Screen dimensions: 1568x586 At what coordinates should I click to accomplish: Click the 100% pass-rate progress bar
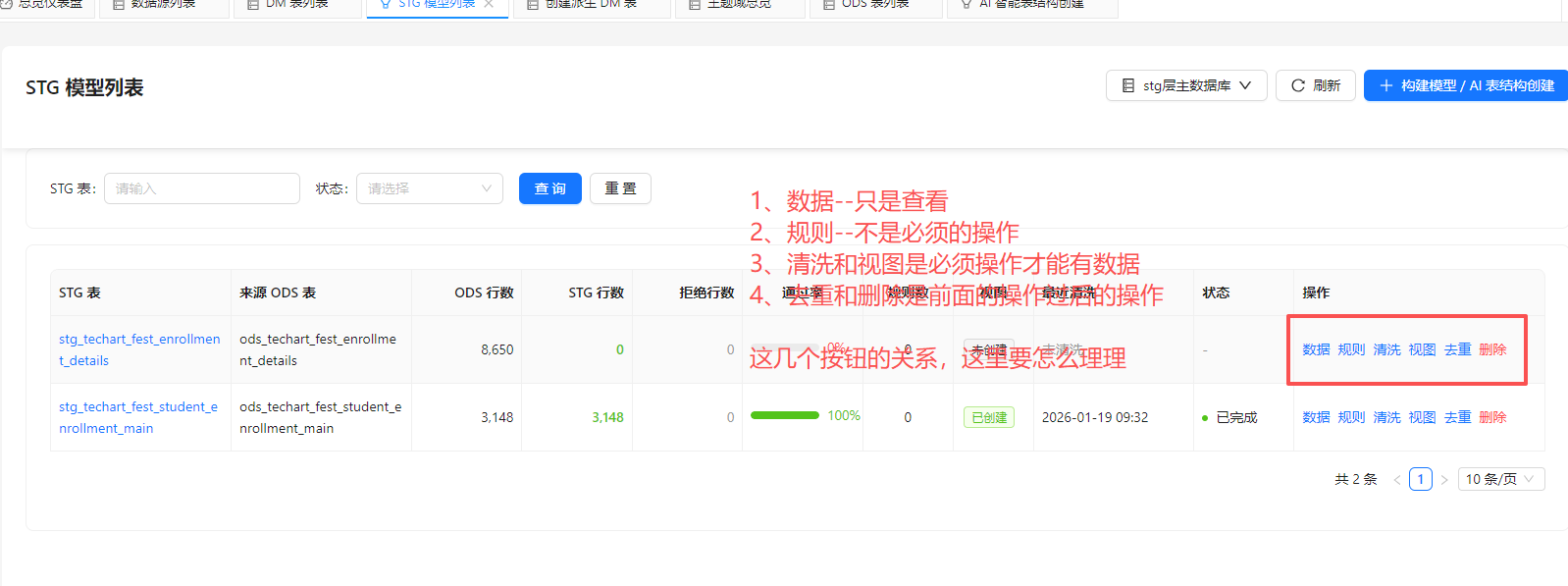pos(785,415)
